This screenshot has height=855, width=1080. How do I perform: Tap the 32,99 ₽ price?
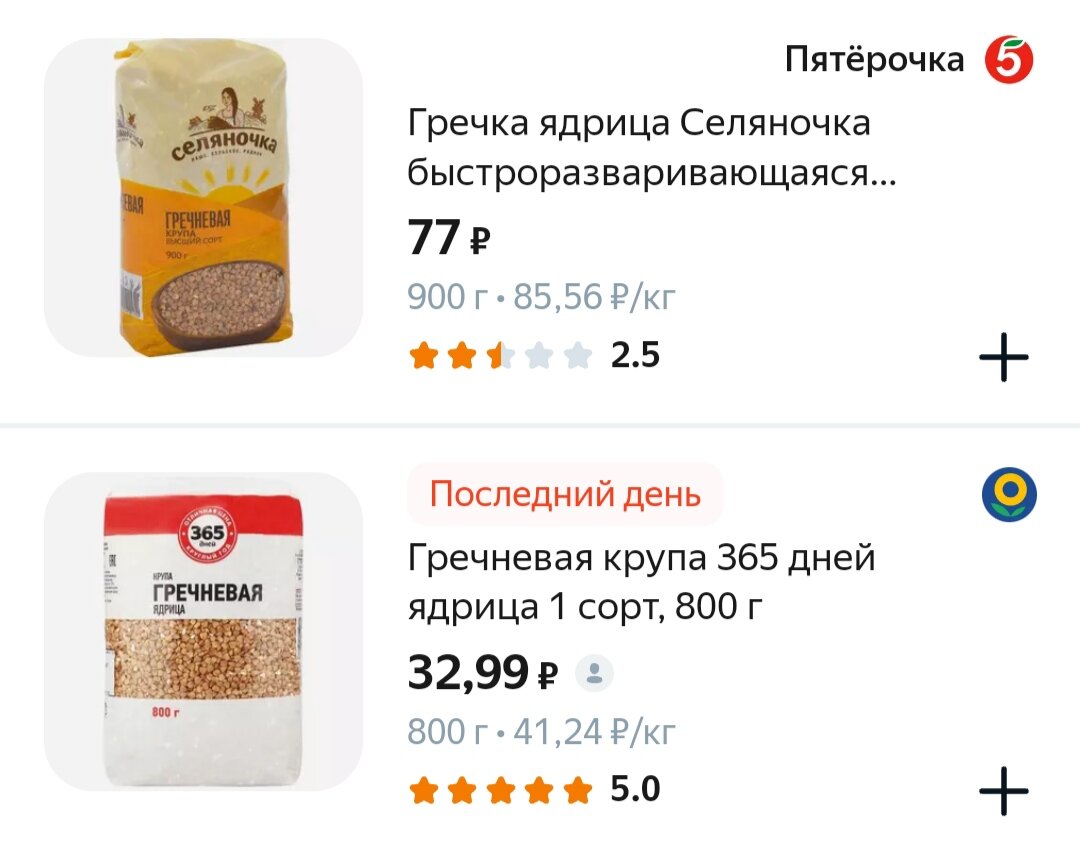482,672
